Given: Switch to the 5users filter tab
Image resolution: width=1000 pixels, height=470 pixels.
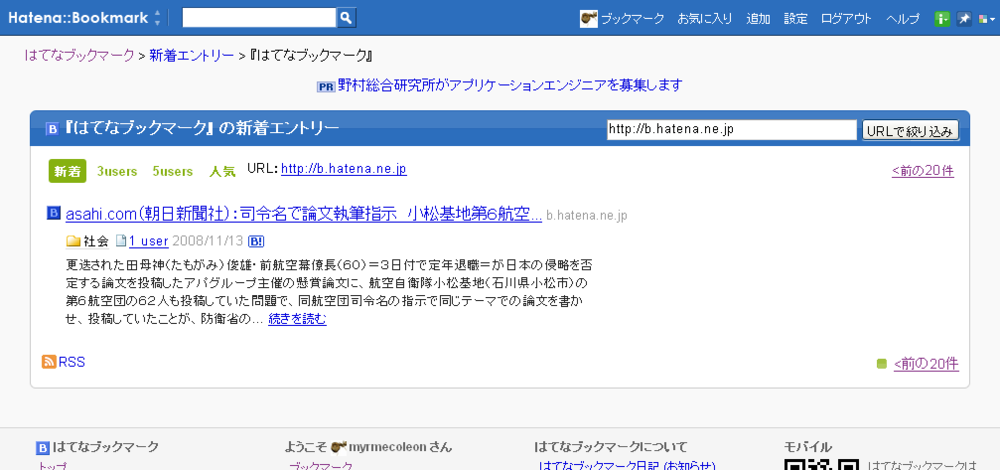Looking at the screenshot, I should [173, 172].
